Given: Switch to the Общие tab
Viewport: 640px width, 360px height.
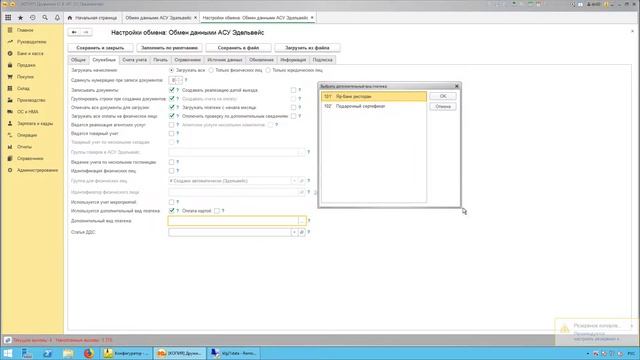Looking at the screenshot, I should (x=78, y=60).
